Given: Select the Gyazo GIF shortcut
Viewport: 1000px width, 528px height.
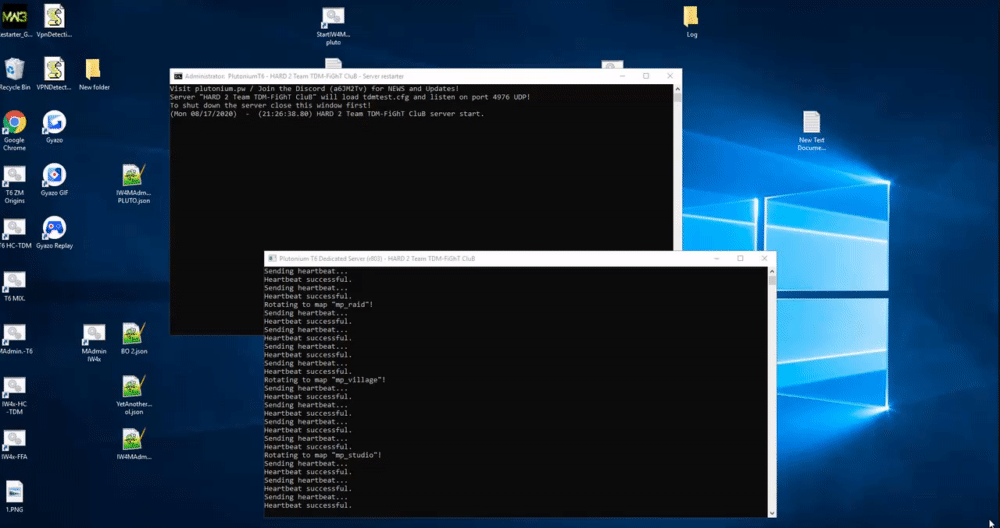Looking at the screenshot, I should (54, 180).
